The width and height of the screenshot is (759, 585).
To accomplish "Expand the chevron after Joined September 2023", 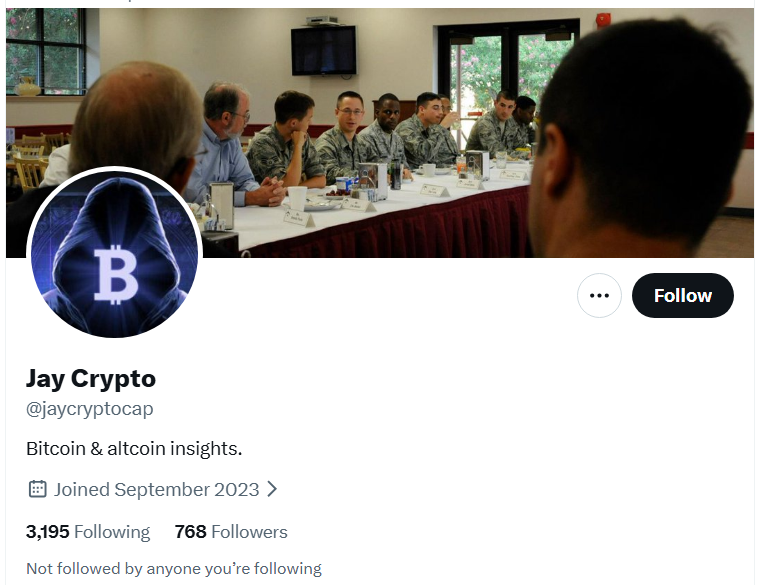I will click(x=273, y=489).
